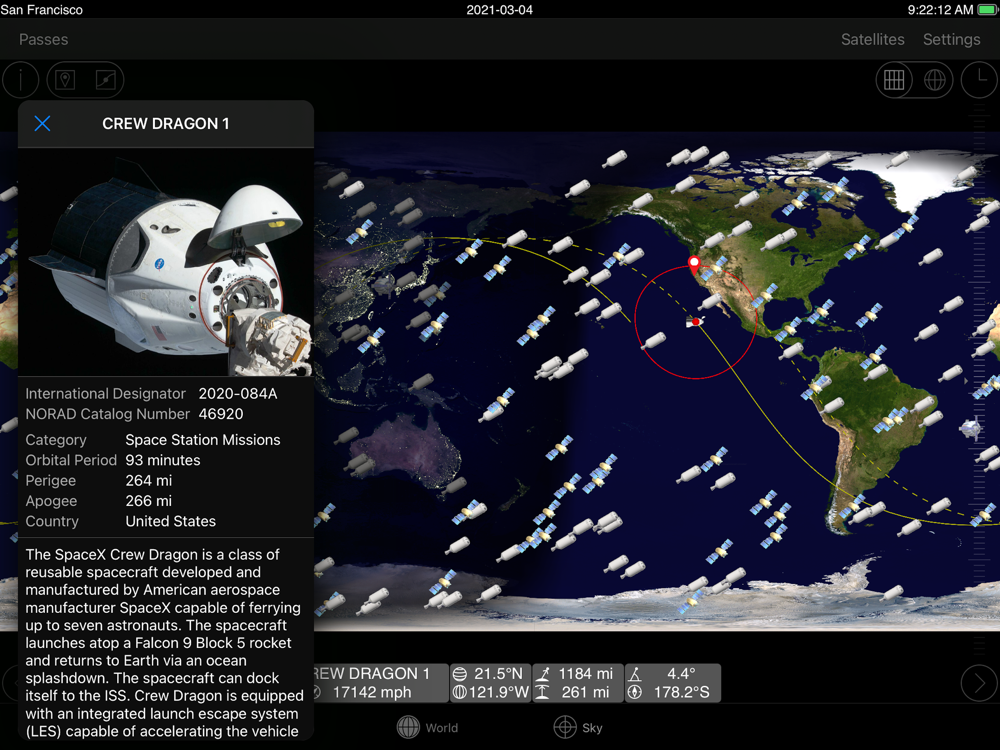Tap the orbit track-satellite icon
The image size is (1000, 750).
pyautogui.click(x=105, y=80)
